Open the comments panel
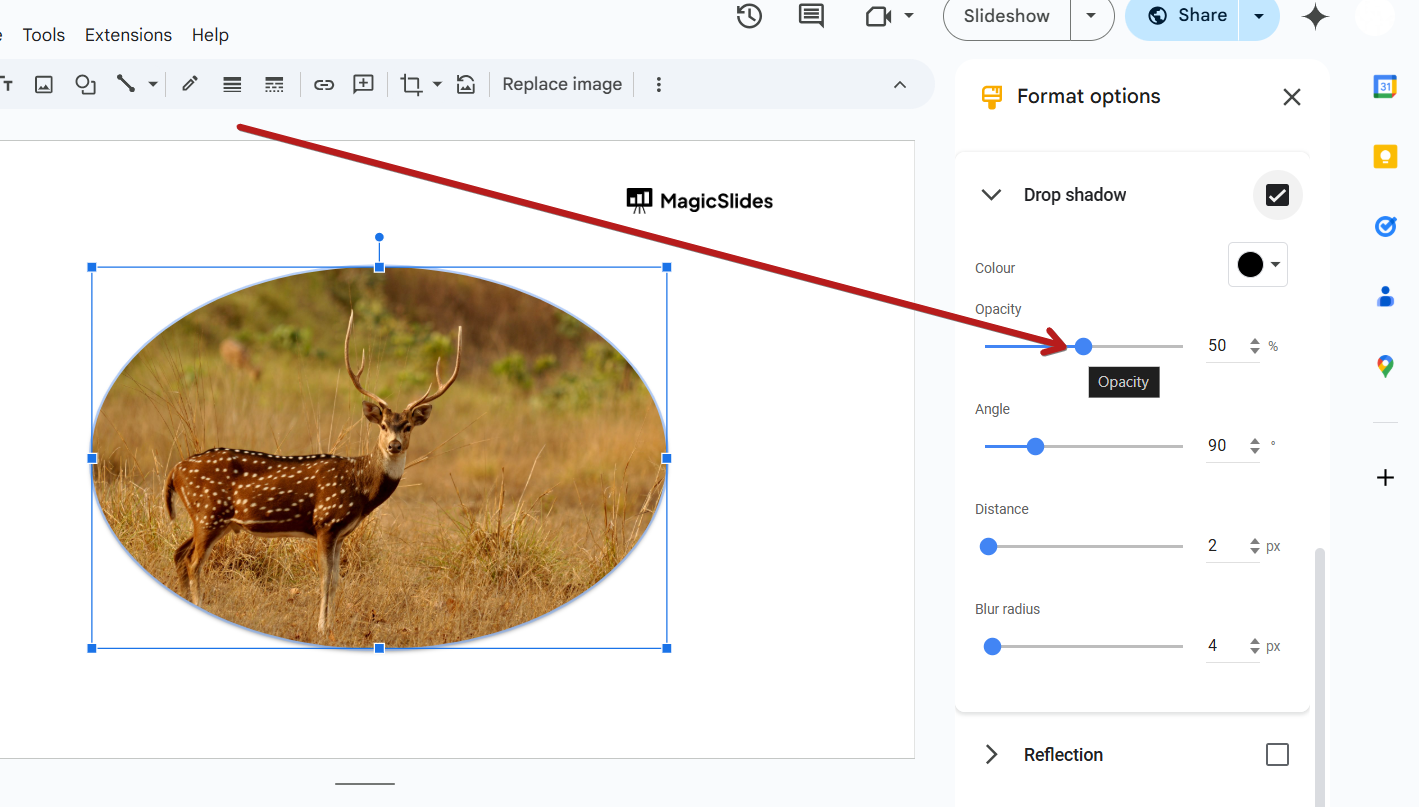1419x807 pixels. [809, 16]
